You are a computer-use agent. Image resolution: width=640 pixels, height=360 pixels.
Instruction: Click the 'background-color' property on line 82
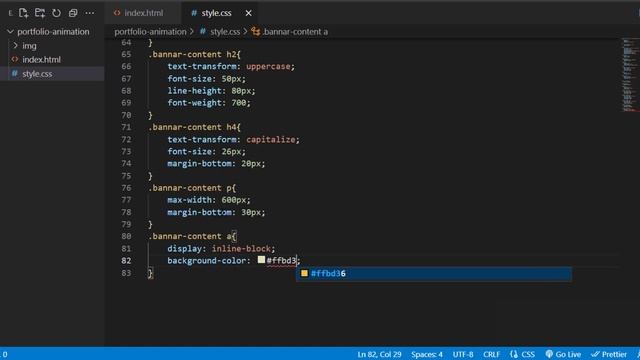tap(207, 261)
